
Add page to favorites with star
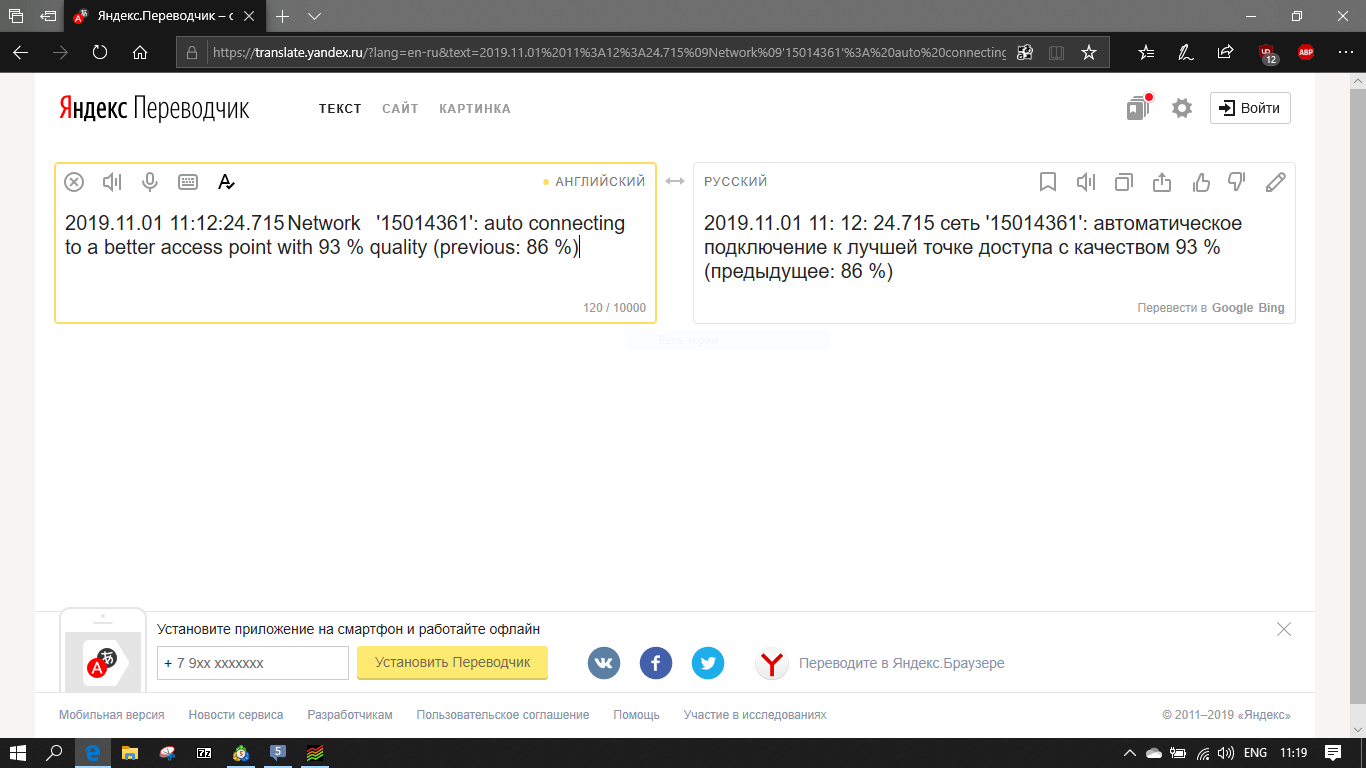pos(1089,52)
